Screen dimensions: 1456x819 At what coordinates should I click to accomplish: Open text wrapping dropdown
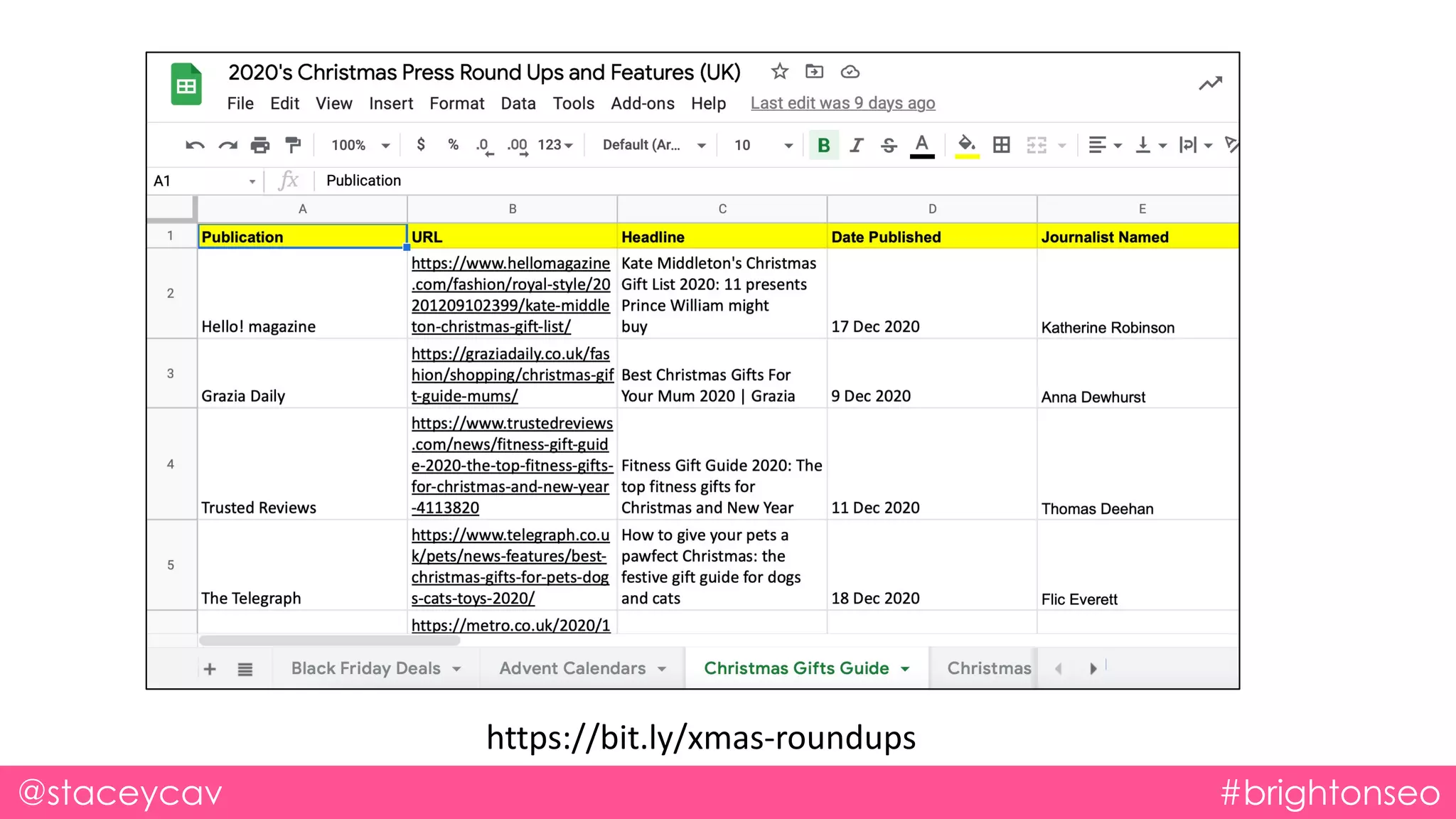coord(1196,145)
